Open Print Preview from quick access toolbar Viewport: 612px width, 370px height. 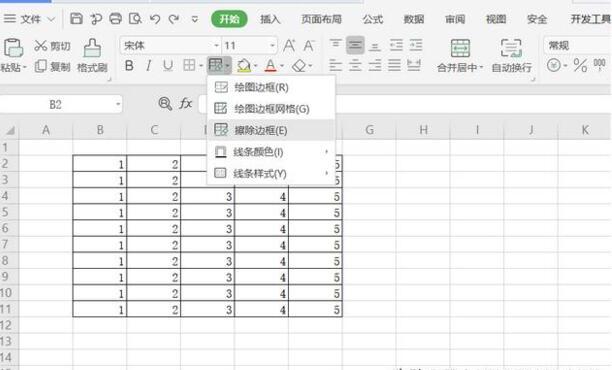(x=135, y=19)
